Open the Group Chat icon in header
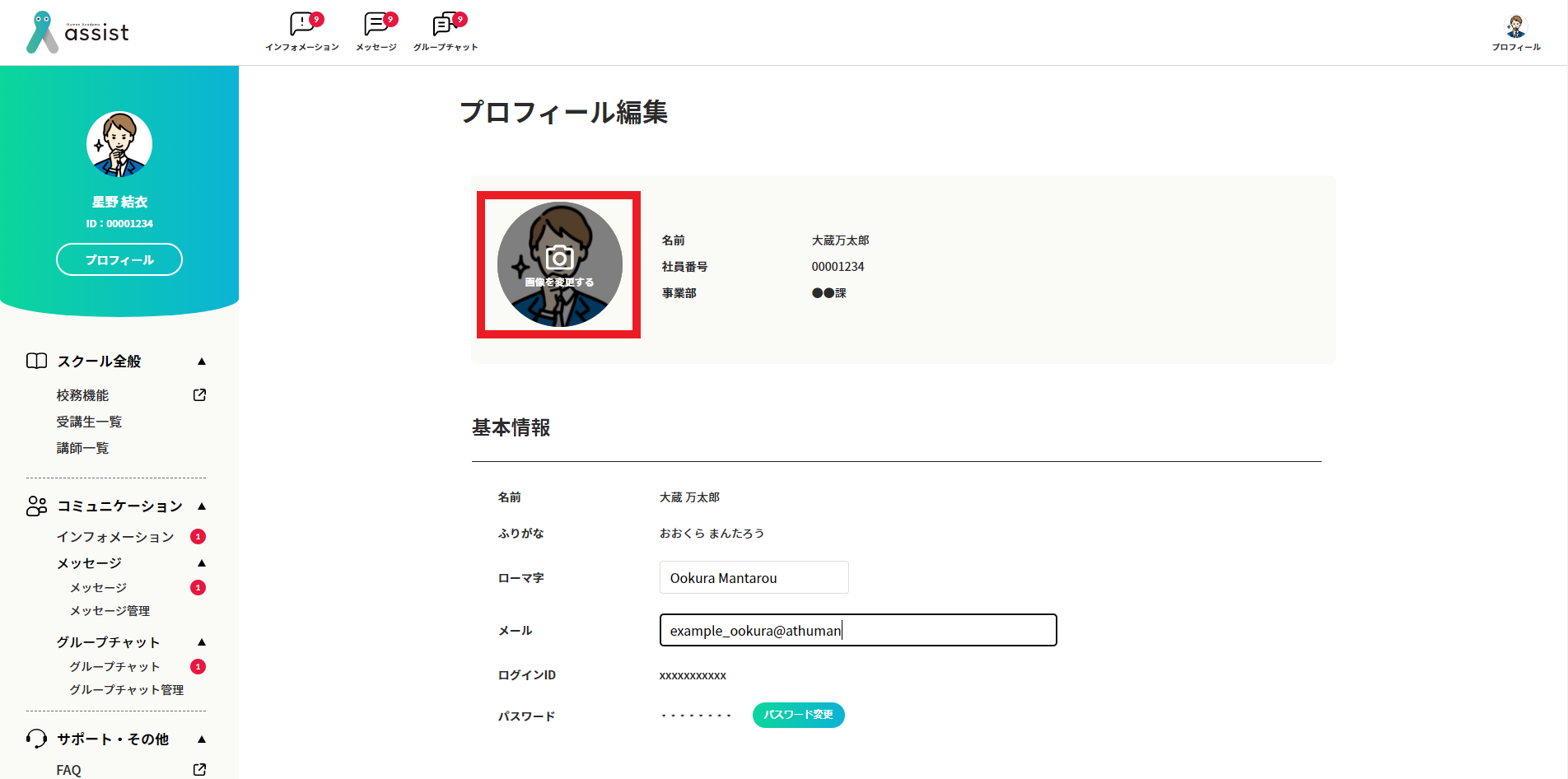Screen dimensions: 1568x779 coord(446,25)
